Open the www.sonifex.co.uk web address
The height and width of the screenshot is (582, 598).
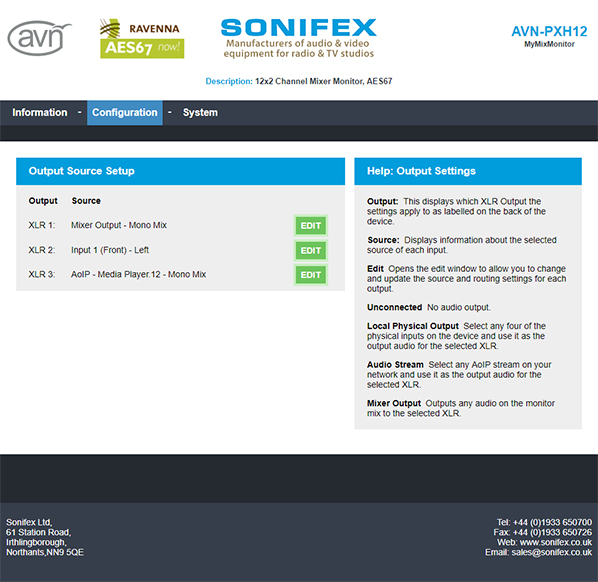coord(556,542)
